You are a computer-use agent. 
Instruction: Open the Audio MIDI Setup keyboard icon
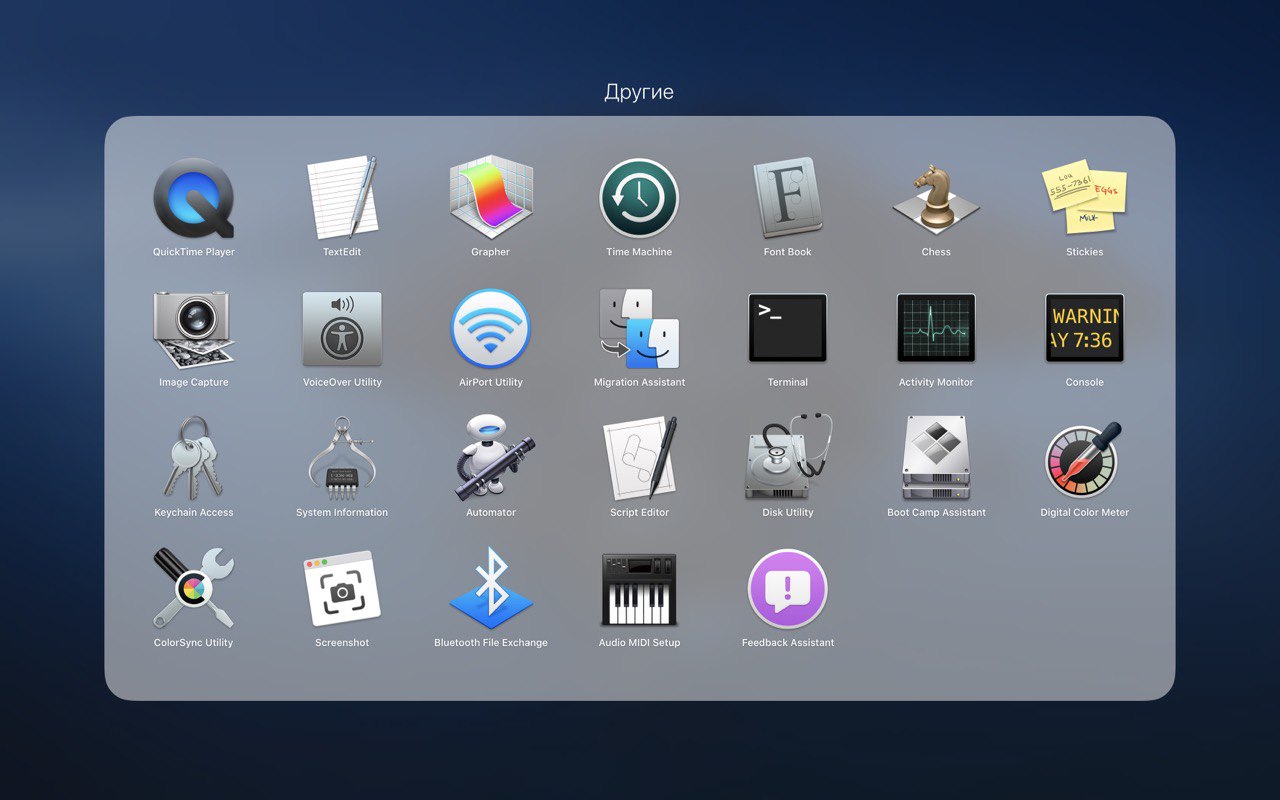click(x=639, y=589)
